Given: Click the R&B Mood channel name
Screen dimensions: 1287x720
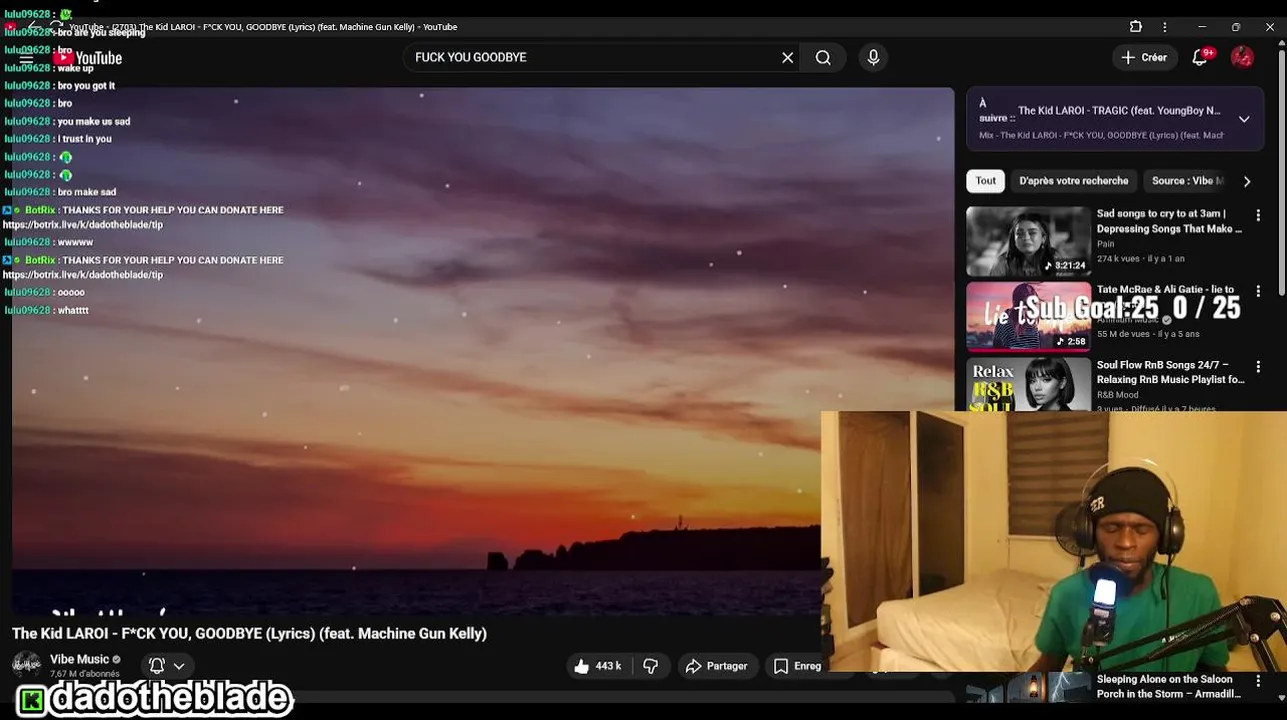Looking at the screenshot, I should [x=1118, y=395].
